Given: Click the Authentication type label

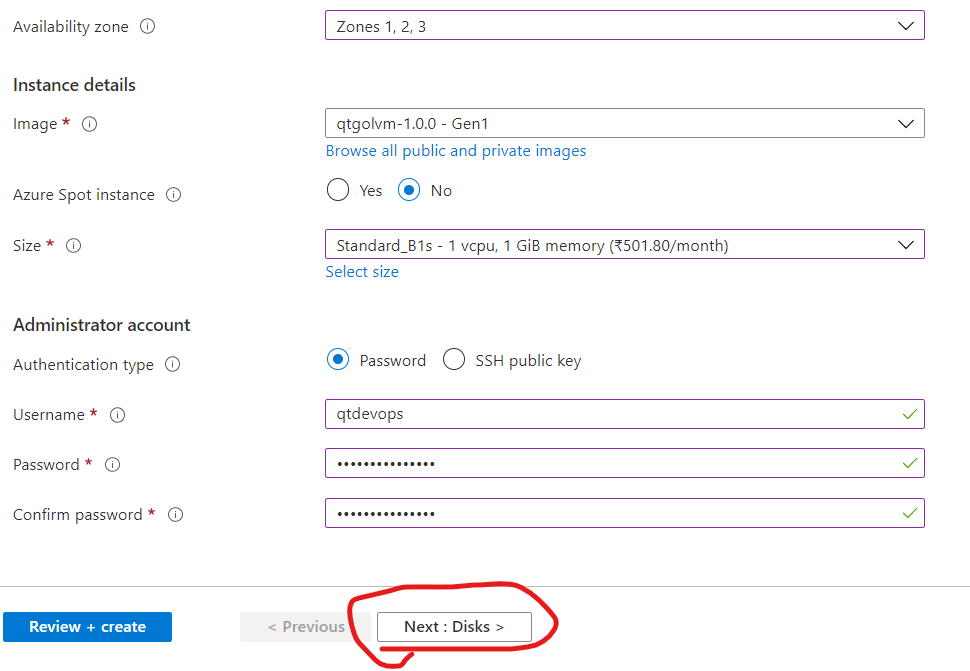Looking at the screenshot, I should pyautogui.click(x=83, y=365).
